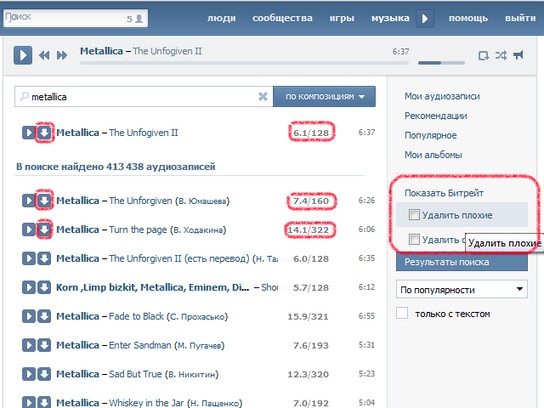Open the по композициям search type dropdown
Image resolution: width=544 pixels, height=408 pixels.
click(x=324, y=96)
